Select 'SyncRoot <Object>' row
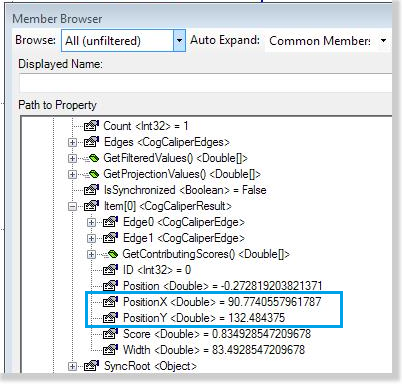The width and height of the screenshot is (402, 388). [x=150, y=366]
